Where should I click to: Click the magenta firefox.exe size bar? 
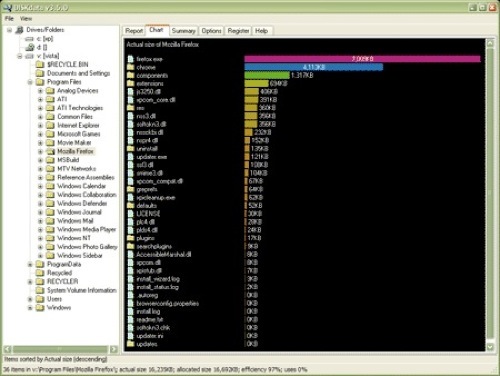pyautogui.click(x=362, y=59)
